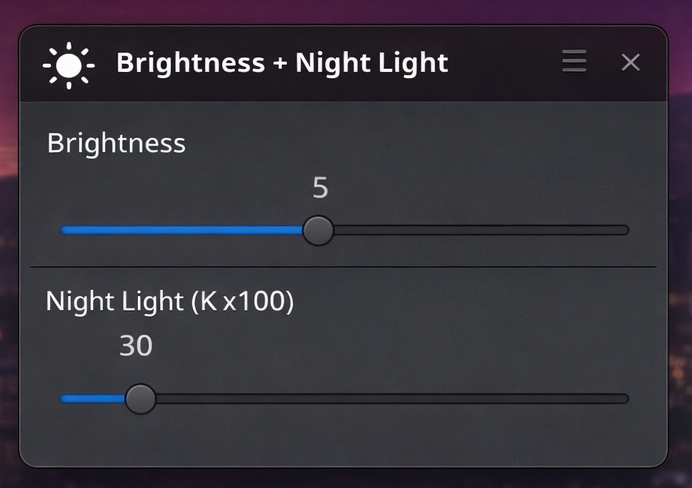The width and height of the screenshot is (692, 488).
Task: Close the Brightness + Night Light window
Action: tap(630, 62)
